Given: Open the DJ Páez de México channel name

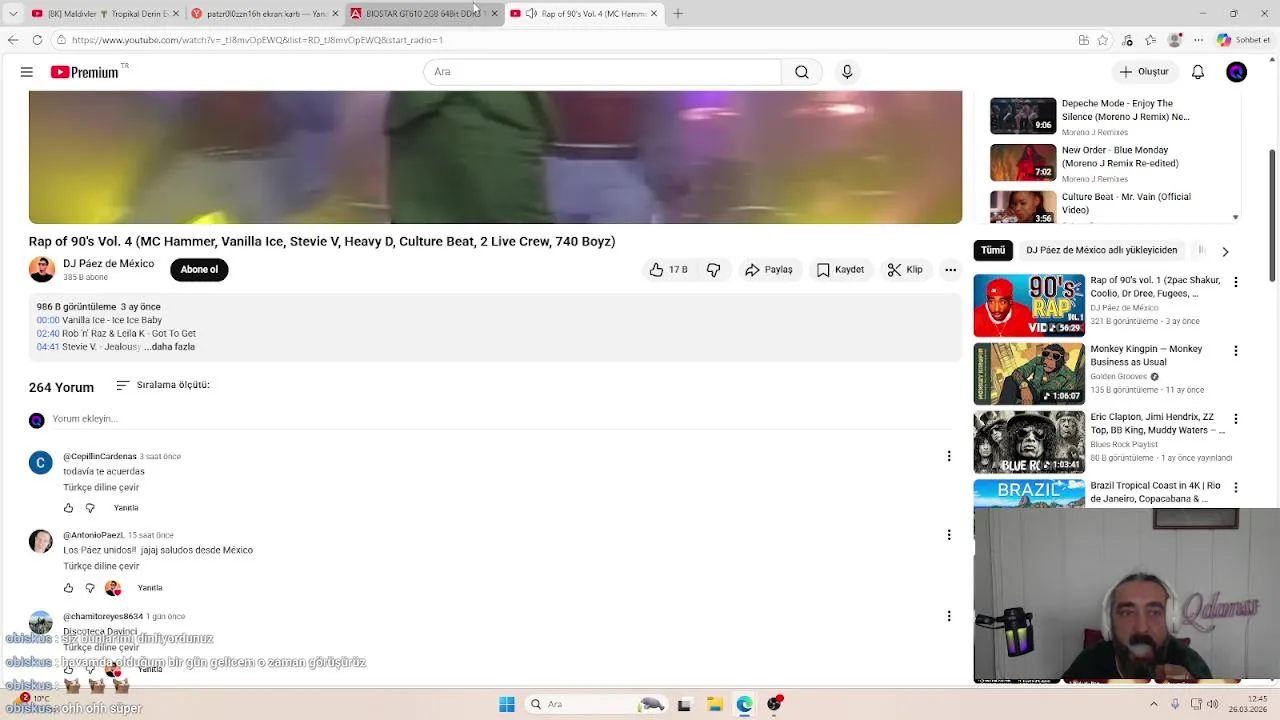Looking at the screenshot, I should [x=108, y=264].
